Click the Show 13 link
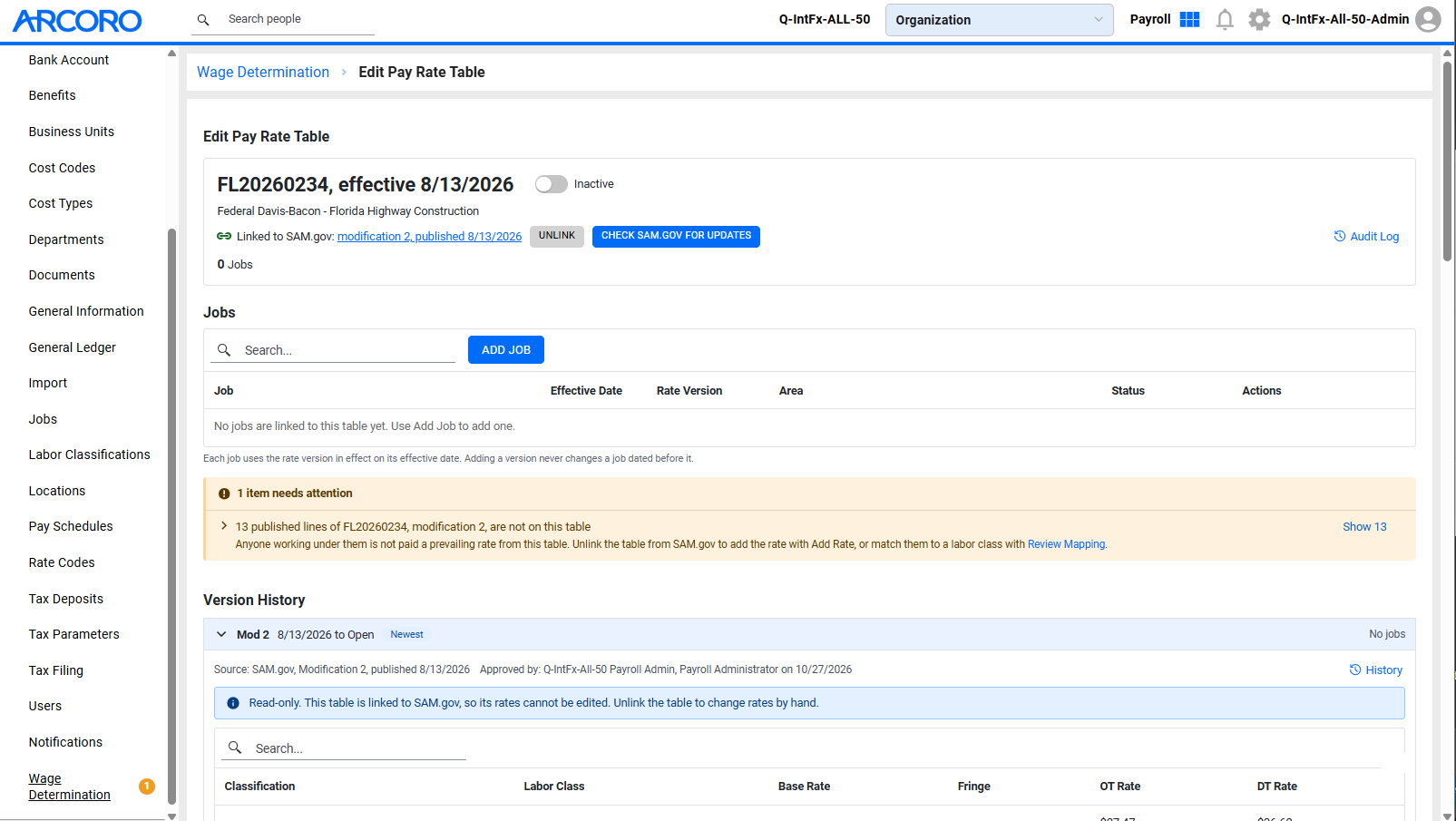This screenshot has height=821, width=1456. [1364, 527]
